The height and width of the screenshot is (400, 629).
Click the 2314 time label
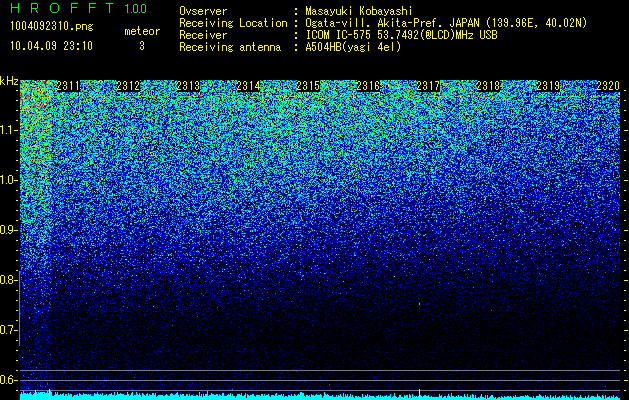(248, 86)
